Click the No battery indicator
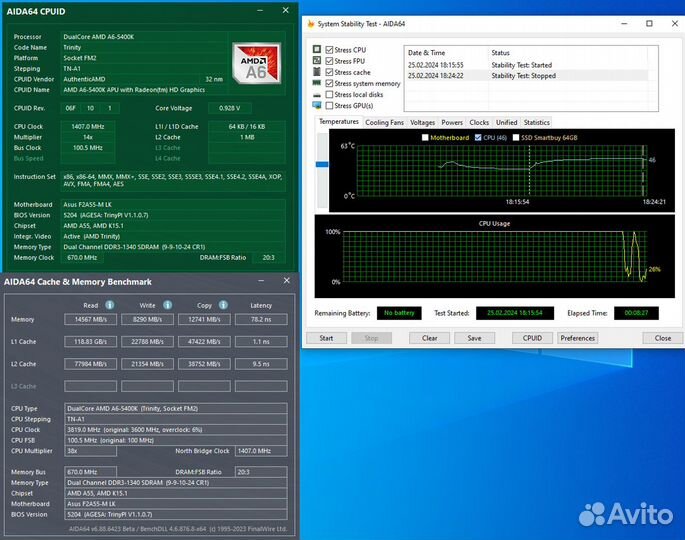 click(399, 313)
